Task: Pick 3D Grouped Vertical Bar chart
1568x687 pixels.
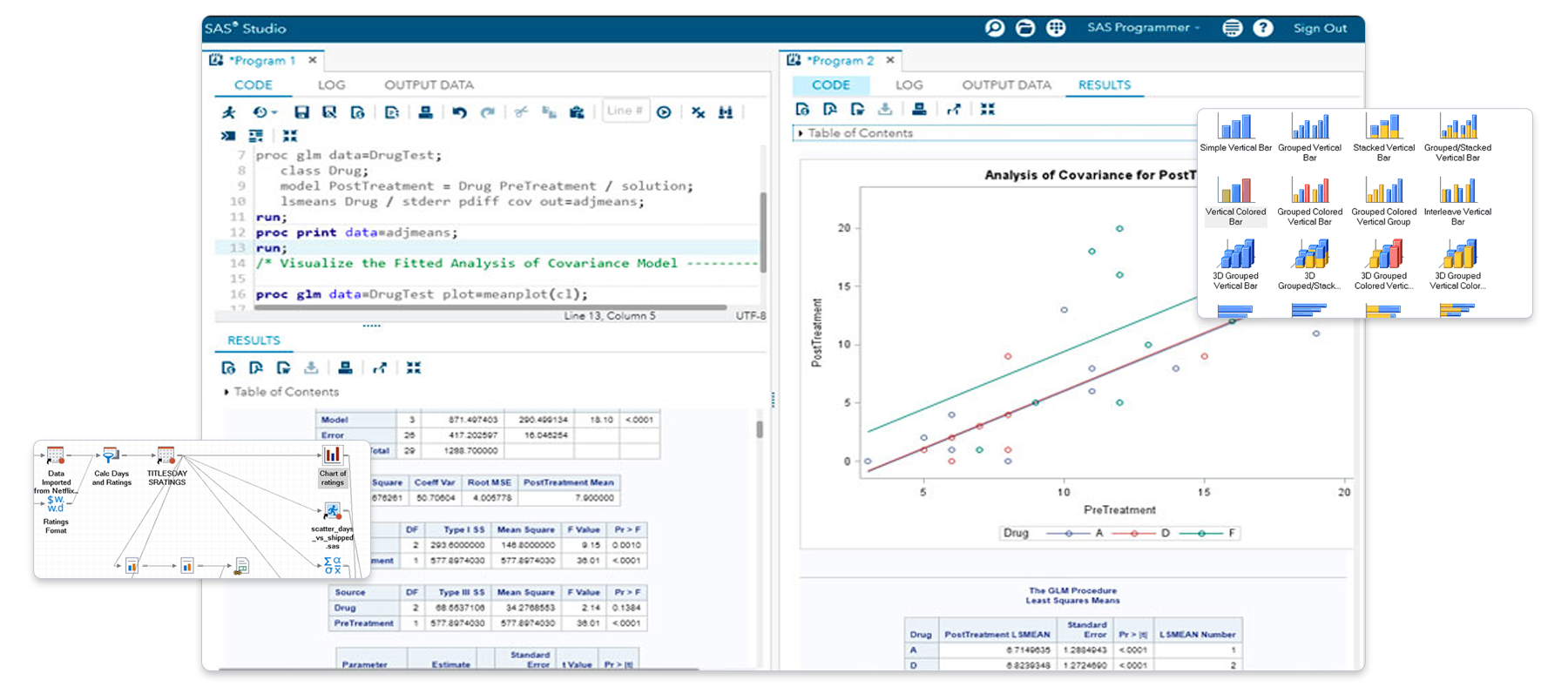Action: point(1235,266)
